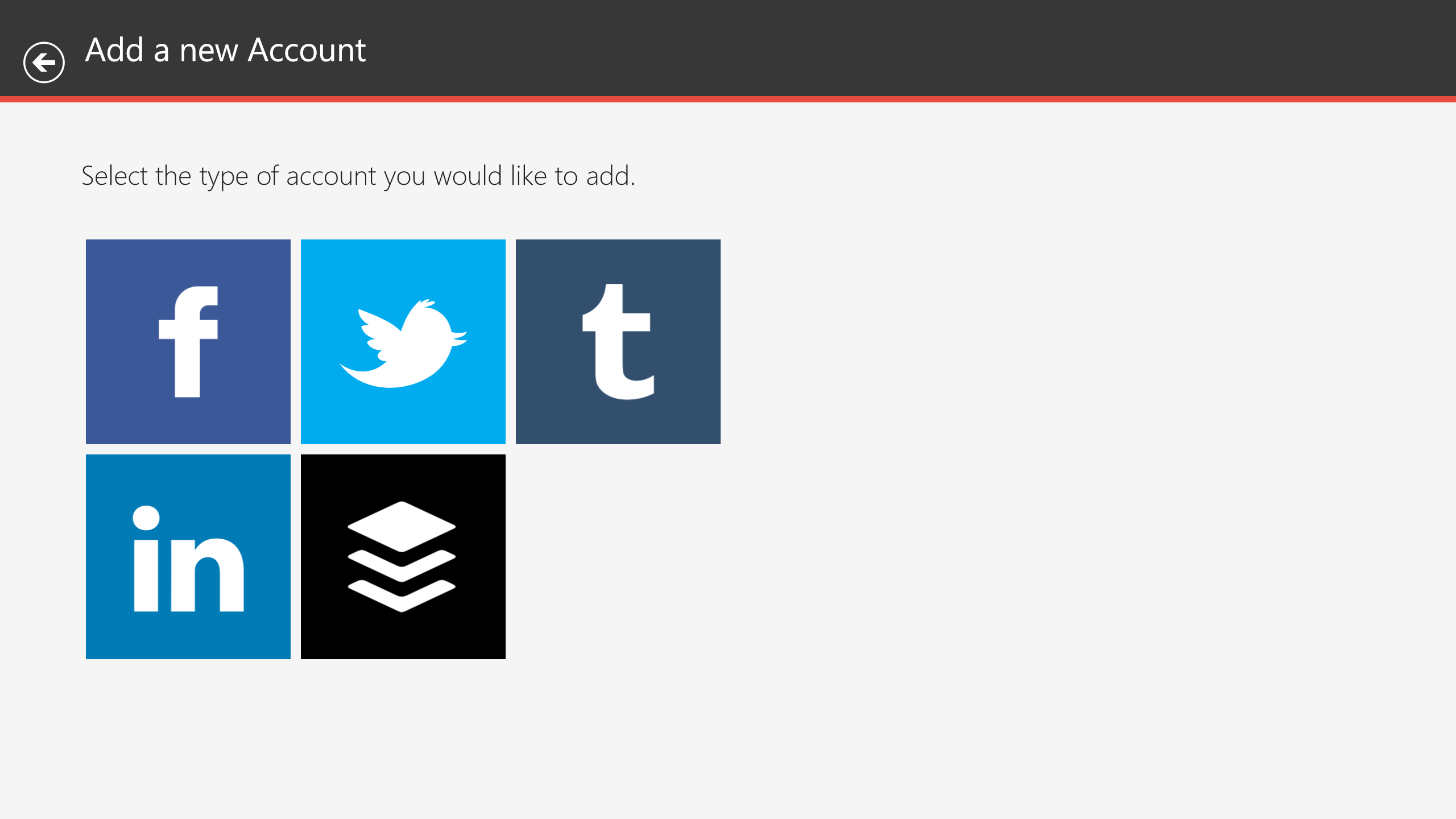Select the Facebook account tile
1456x819 pixels.
click(x=188, y=341)
